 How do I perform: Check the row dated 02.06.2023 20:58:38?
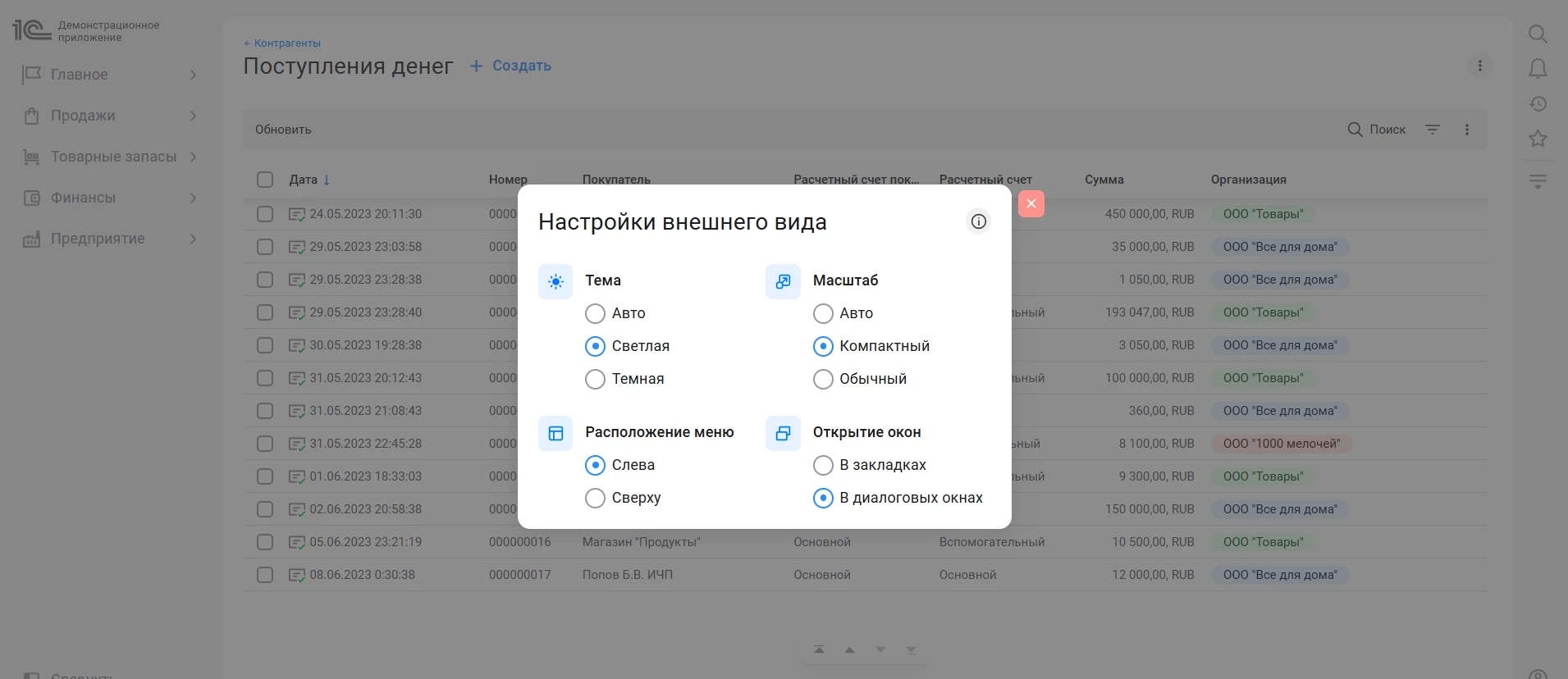pyautogui.click(x=265, y=509)
